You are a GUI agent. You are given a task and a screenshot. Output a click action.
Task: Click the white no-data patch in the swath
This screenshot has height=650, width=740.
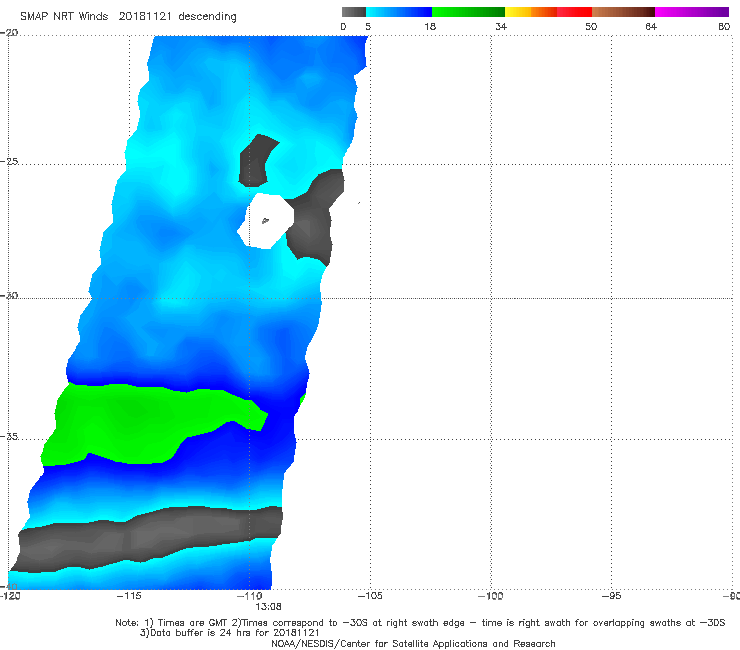[x=267, y=221]
